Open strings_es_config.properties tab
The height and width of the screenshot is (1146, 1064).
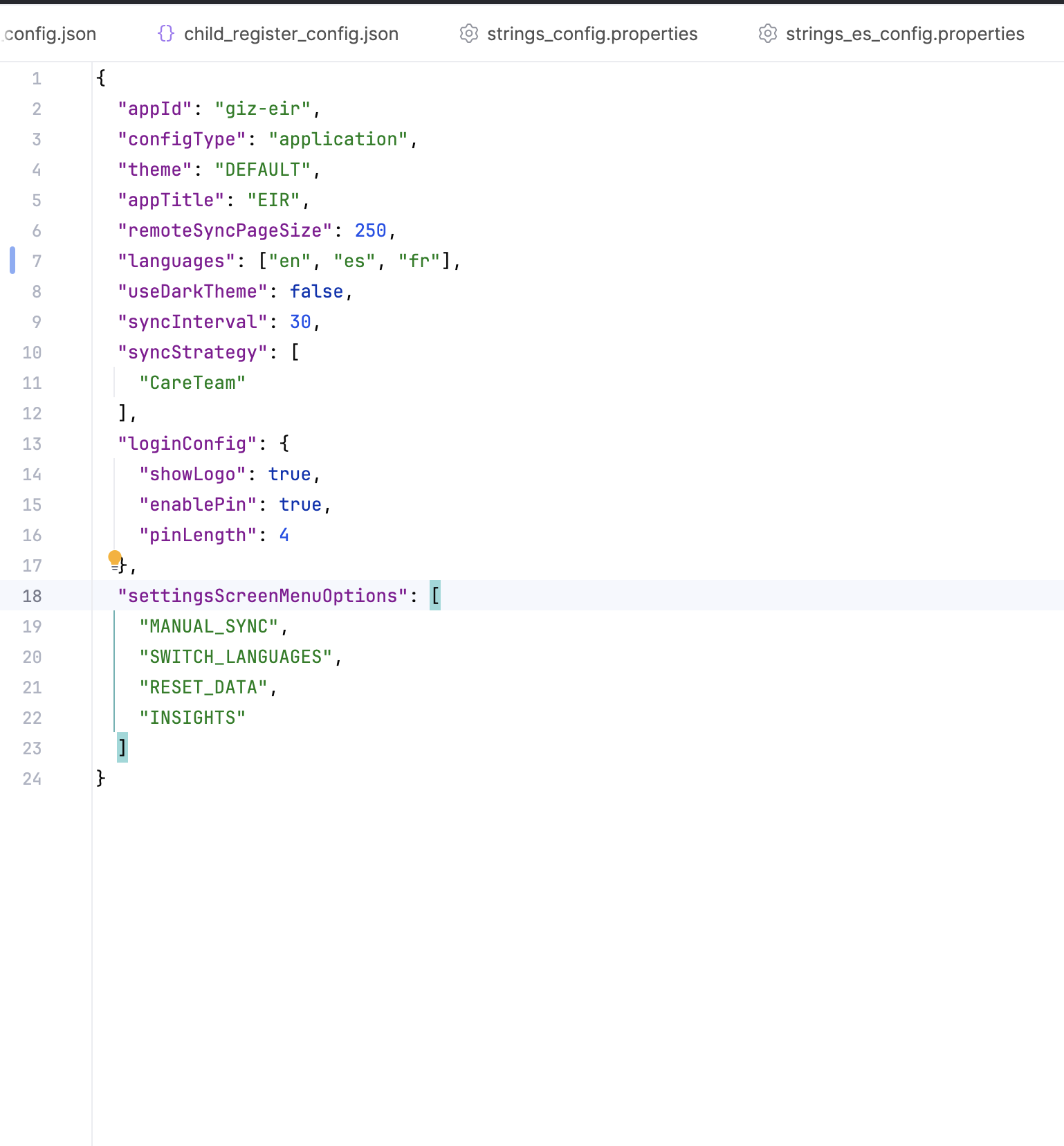(x=905, y=34)
